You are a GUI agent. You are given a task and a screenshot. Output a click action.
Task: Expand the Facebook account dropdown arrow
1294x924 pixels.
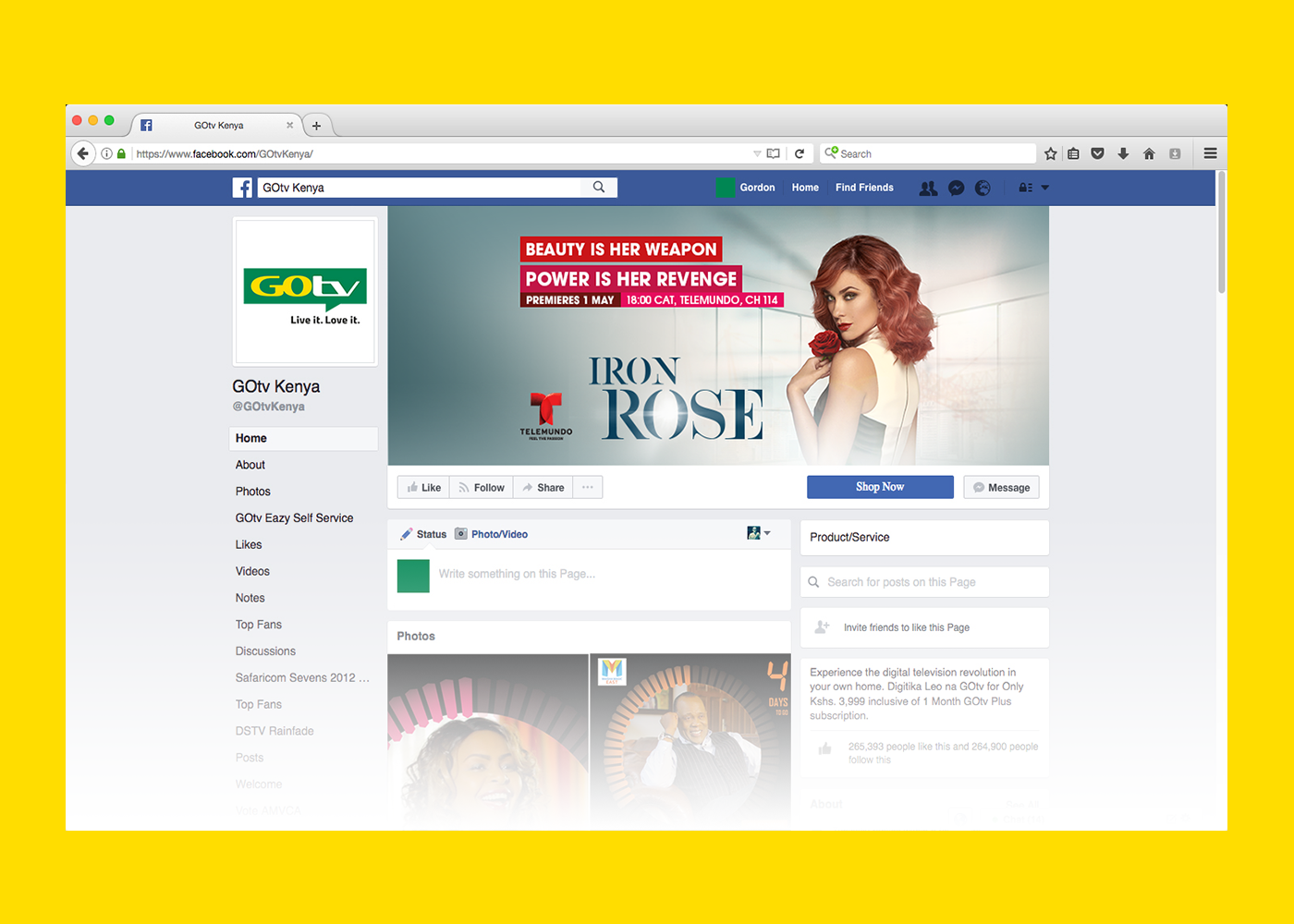1045,188
